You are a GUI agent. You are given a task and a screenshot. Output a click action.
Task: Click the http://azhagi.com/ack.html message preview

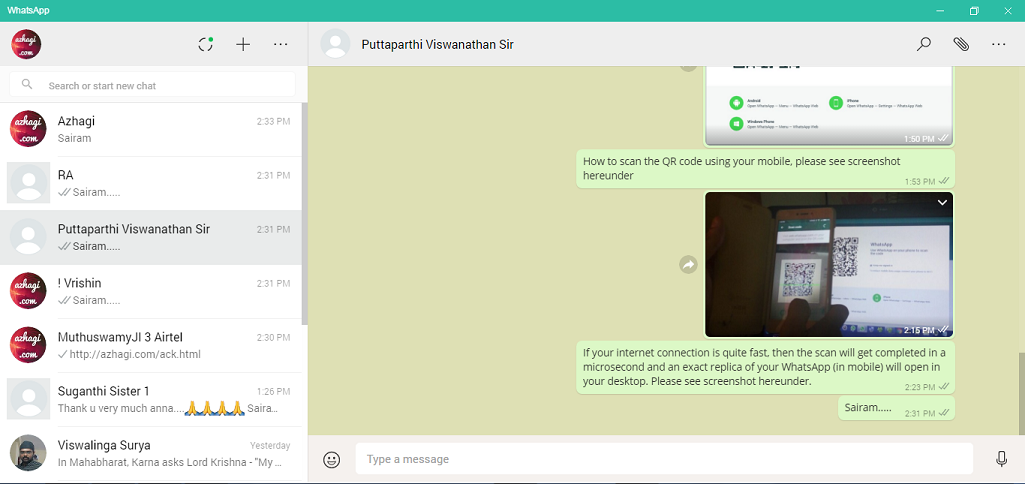136,354
